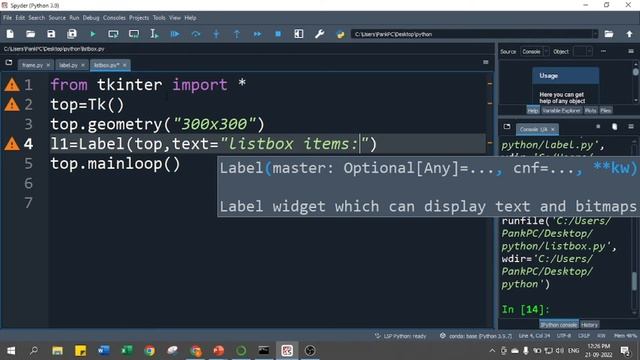Open Preferences using the wrench icon

coord(320,34)
